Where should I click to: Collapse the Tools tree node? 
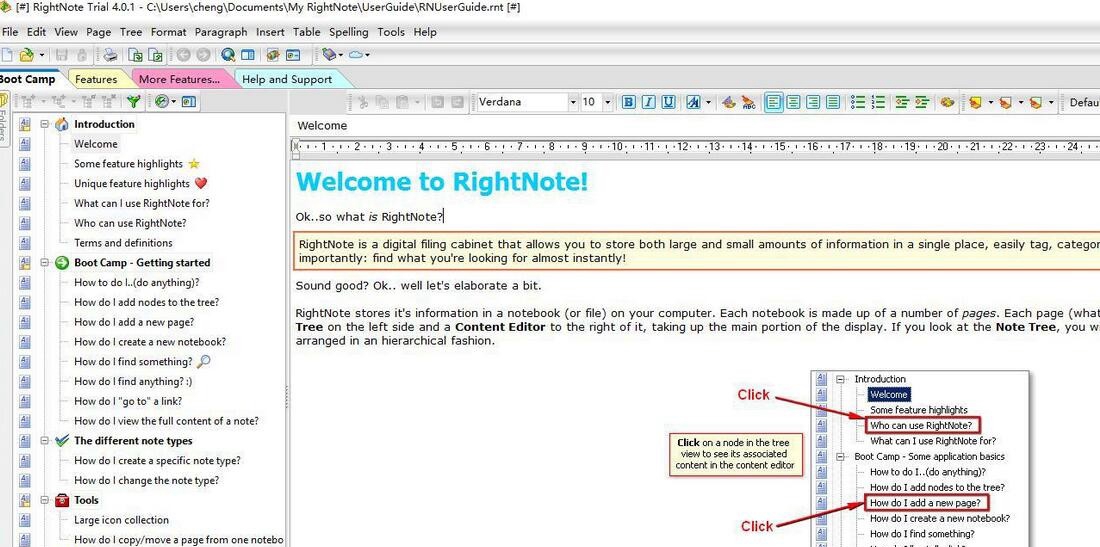[x=44, y=500]
